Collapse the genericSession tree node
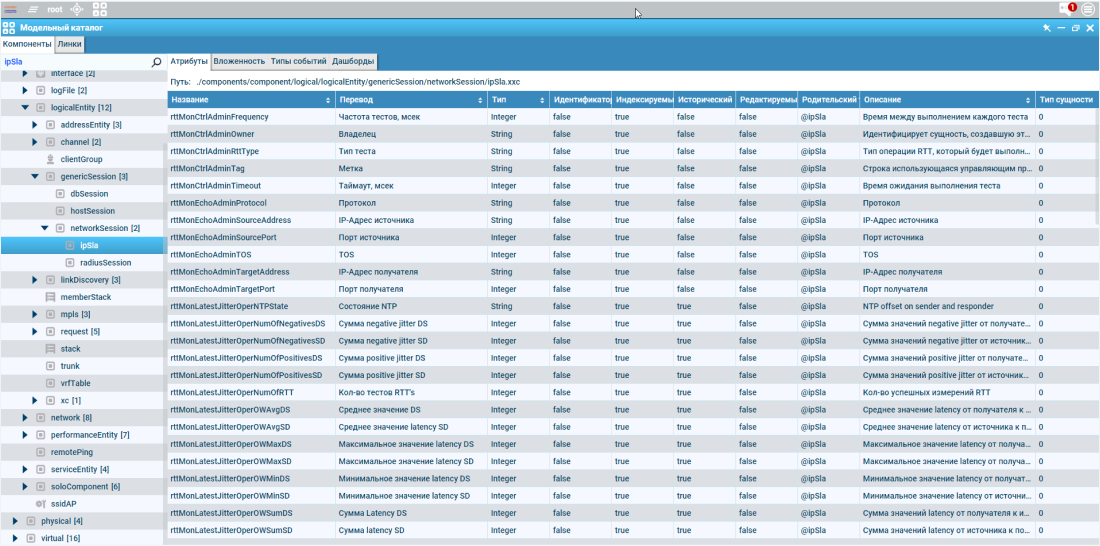 pos(34,176)
